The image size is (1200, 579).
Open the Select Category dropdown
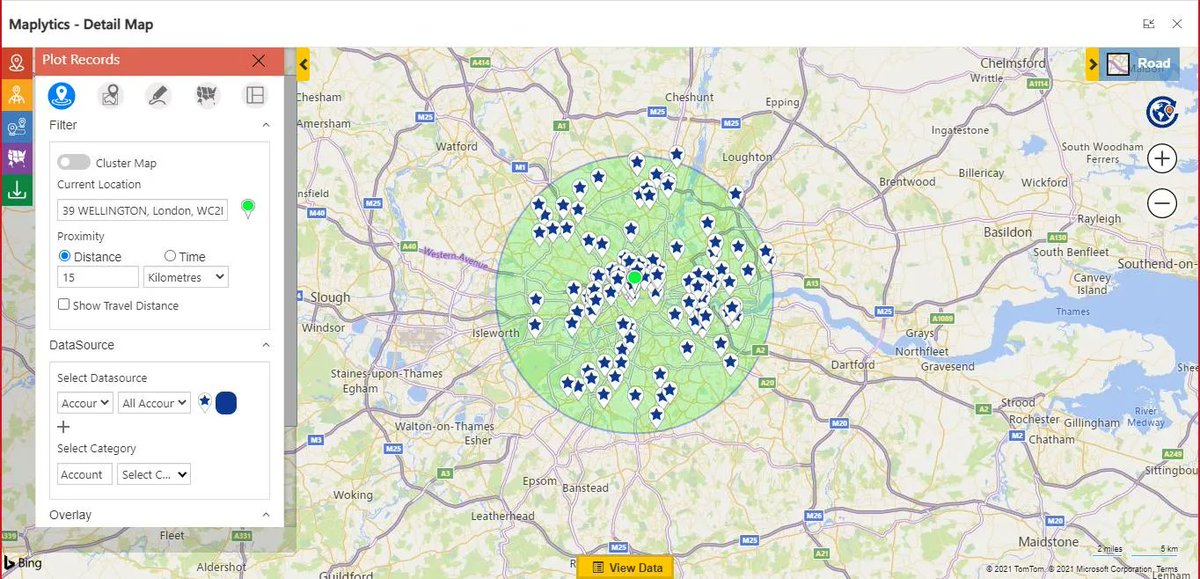(x=153, y=474)
